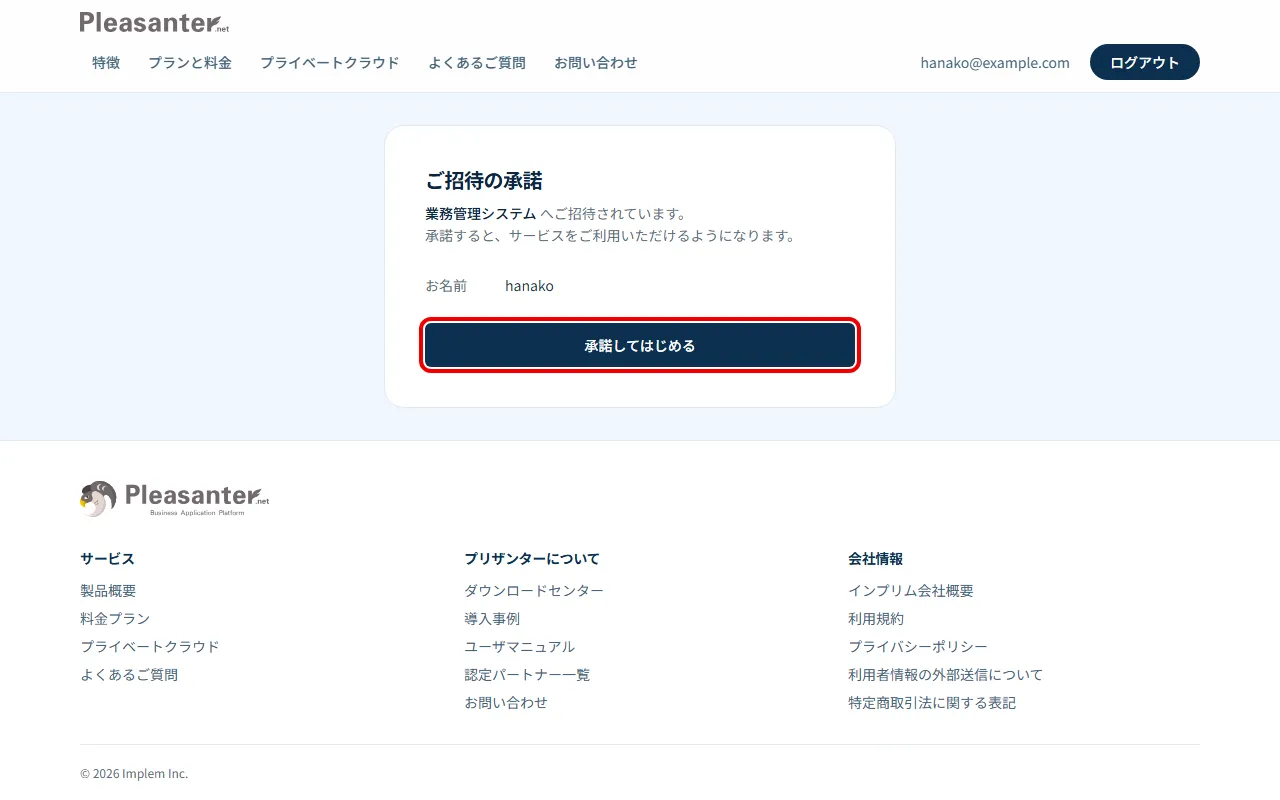
Task: Open the プライバシーポリシー link
Action: tap(918, 647)
